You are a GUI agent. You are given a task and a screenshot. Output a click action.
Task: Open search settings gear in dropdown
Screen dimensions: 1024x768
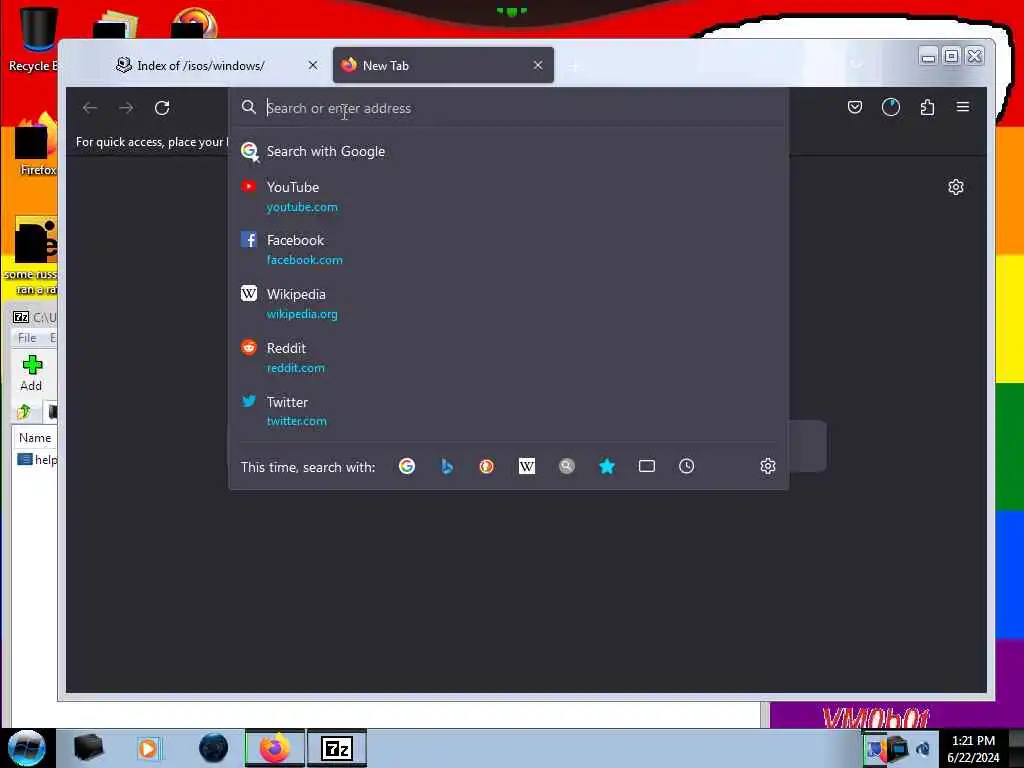coord(767,466)
